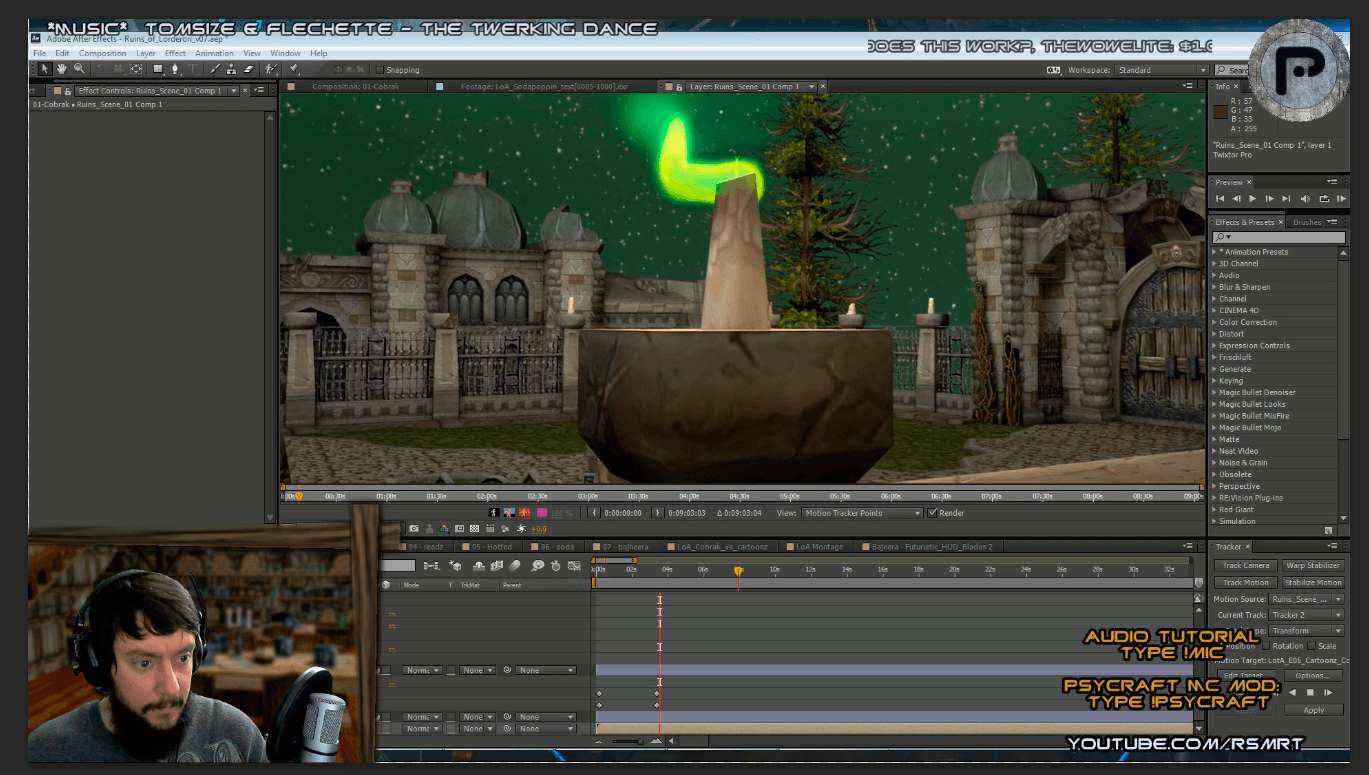Stop tracker analysis with the square button

1310,692
